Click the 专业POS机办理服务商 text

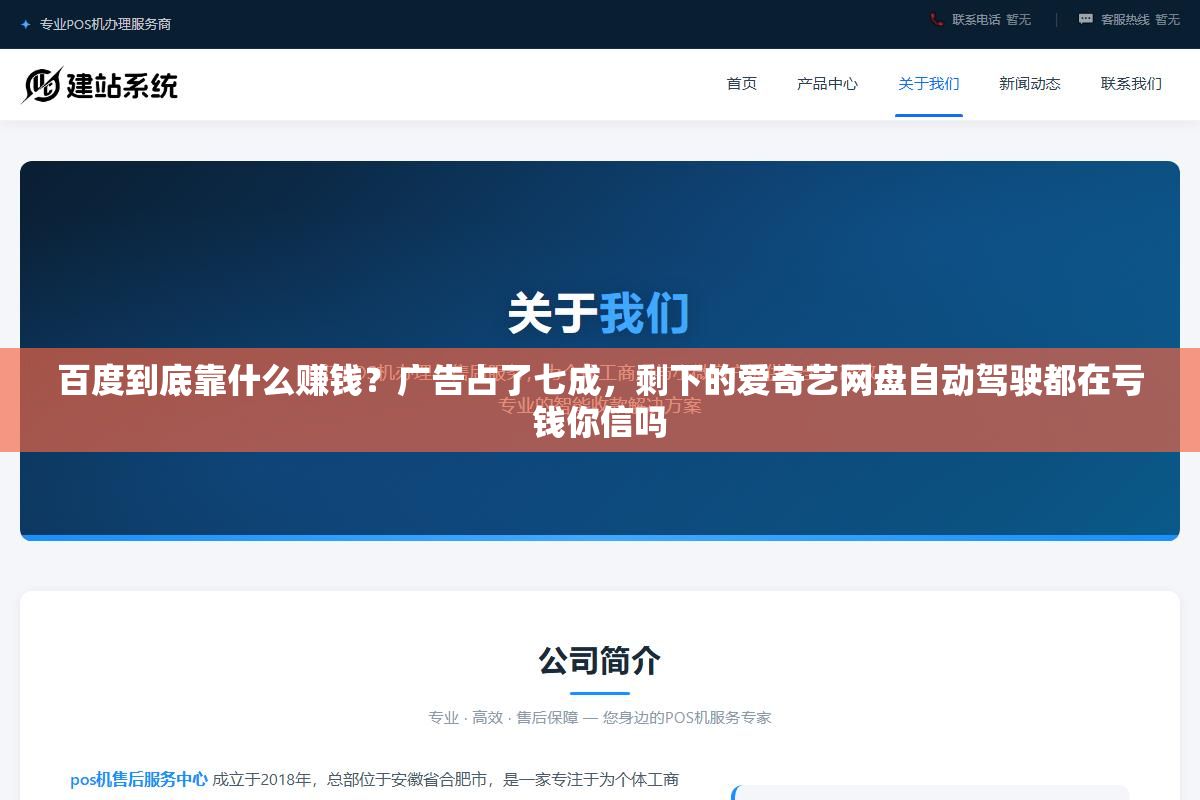pos(105,24)
